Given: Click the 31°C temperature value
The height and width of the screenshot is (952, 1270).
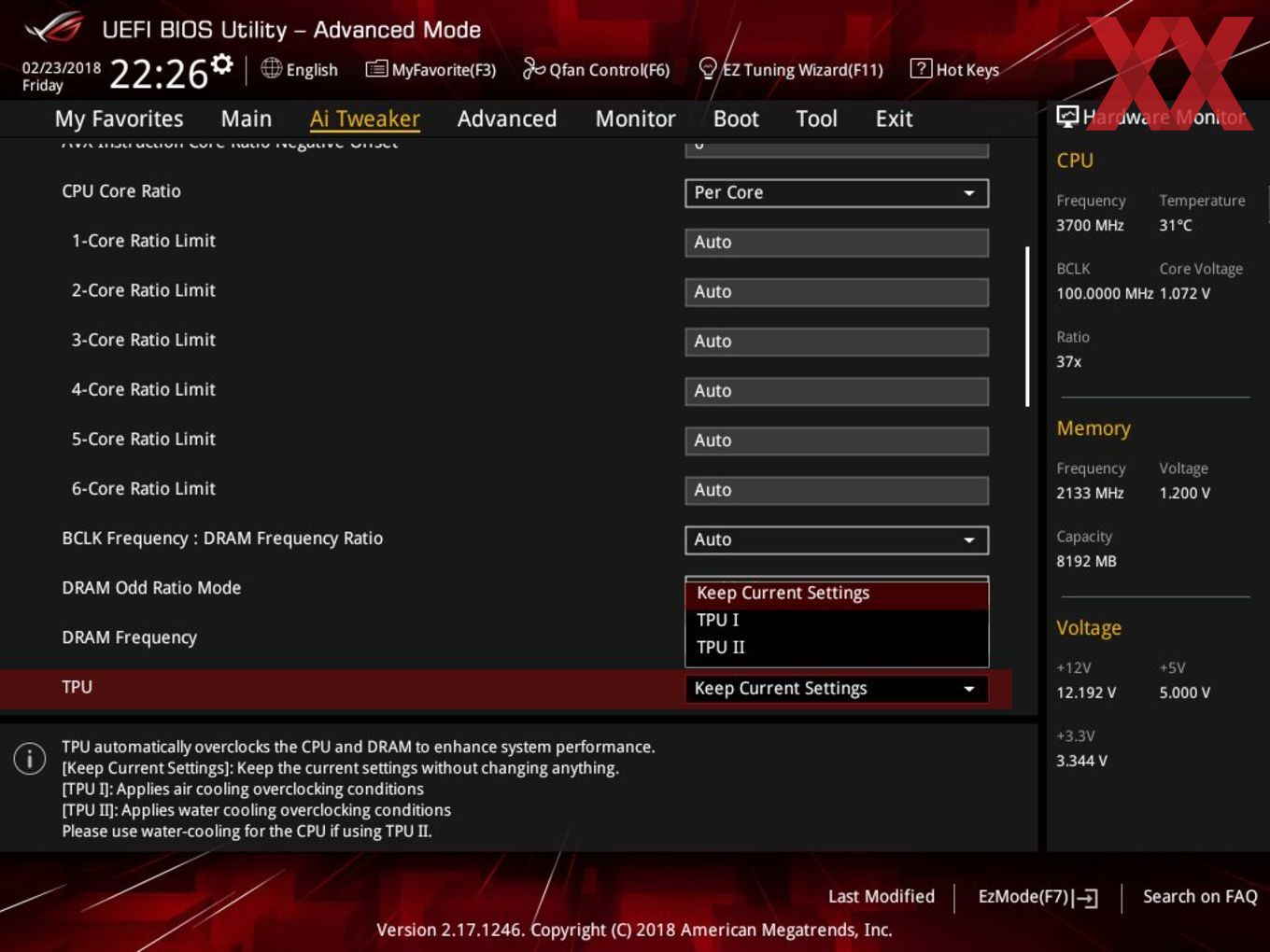Looking at the screenshot, I should click(1176, 225).
